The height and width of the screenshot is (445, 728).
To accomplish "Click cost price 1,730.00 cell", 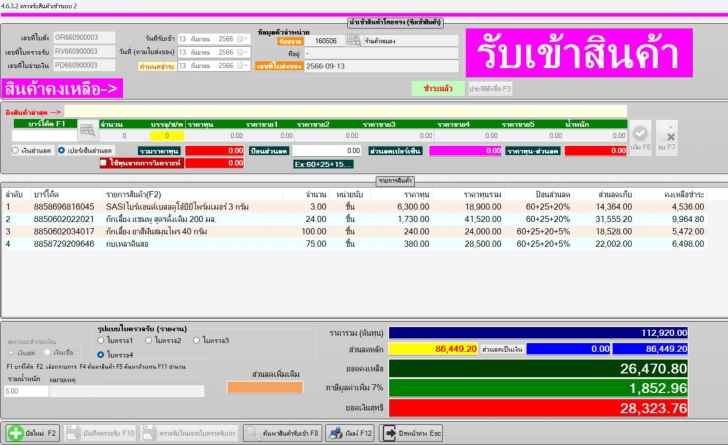I will point(413,219).
